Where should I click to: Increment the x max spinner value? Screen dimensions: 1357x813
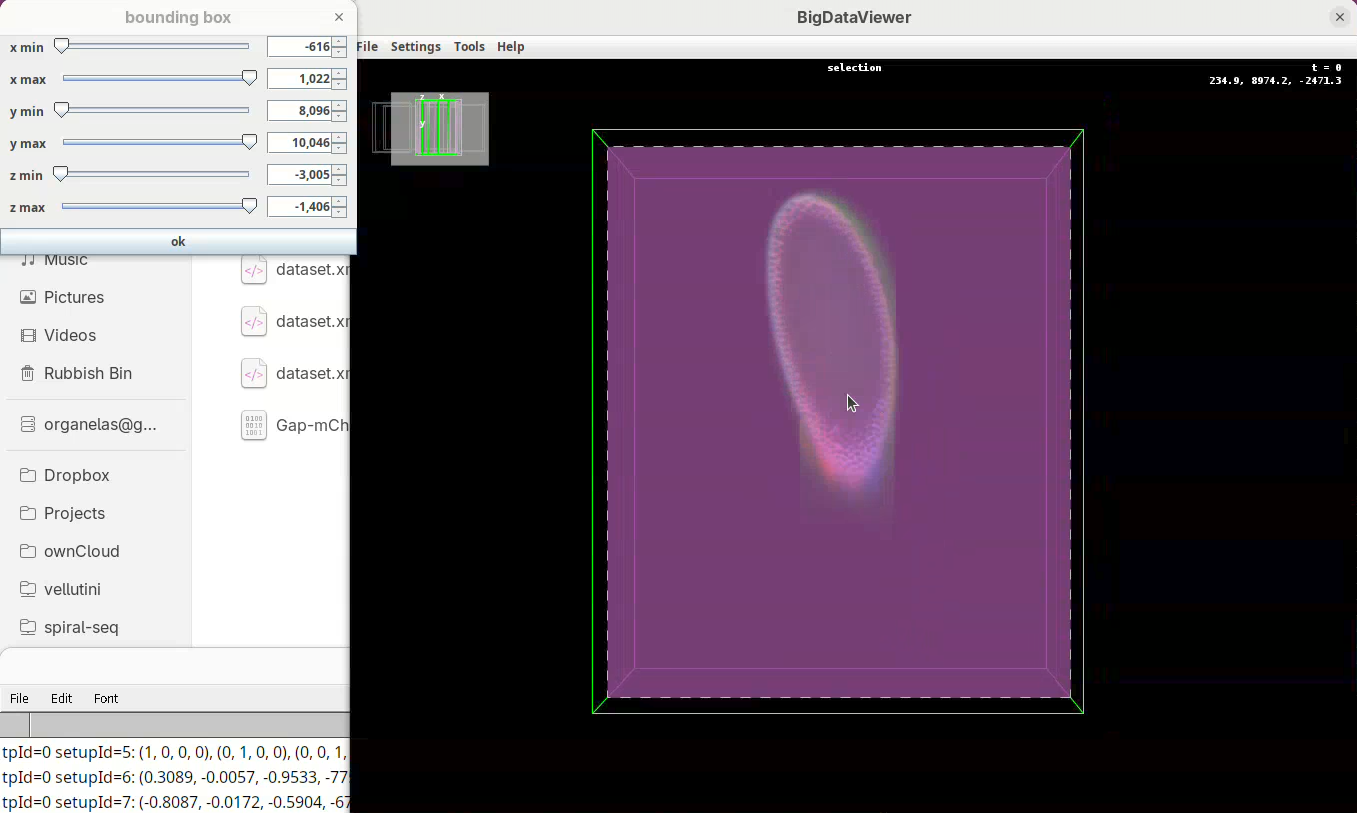(x=340, y=74)
